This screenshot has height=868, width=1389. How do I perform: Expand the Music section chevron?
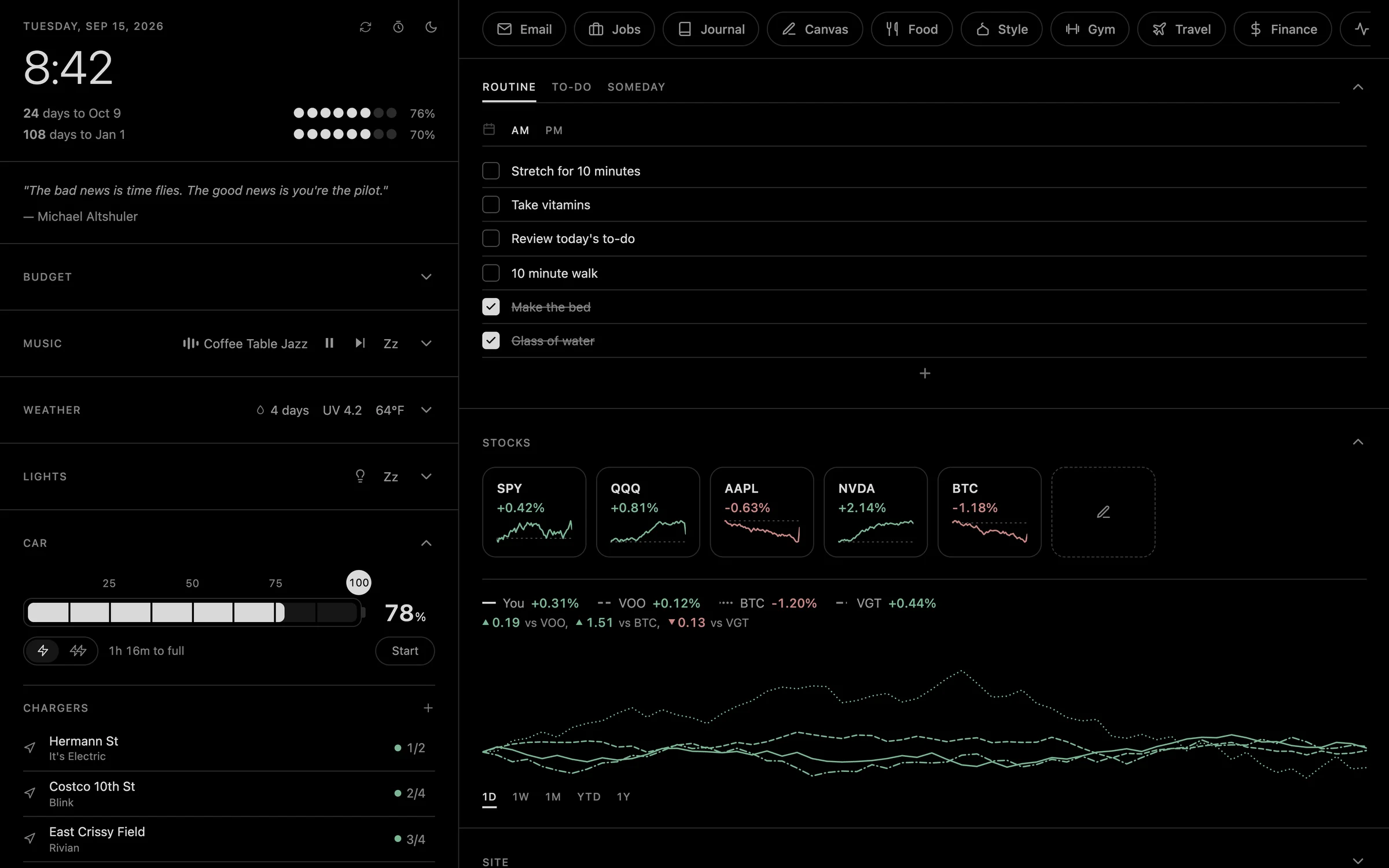[x=426, y=343]
